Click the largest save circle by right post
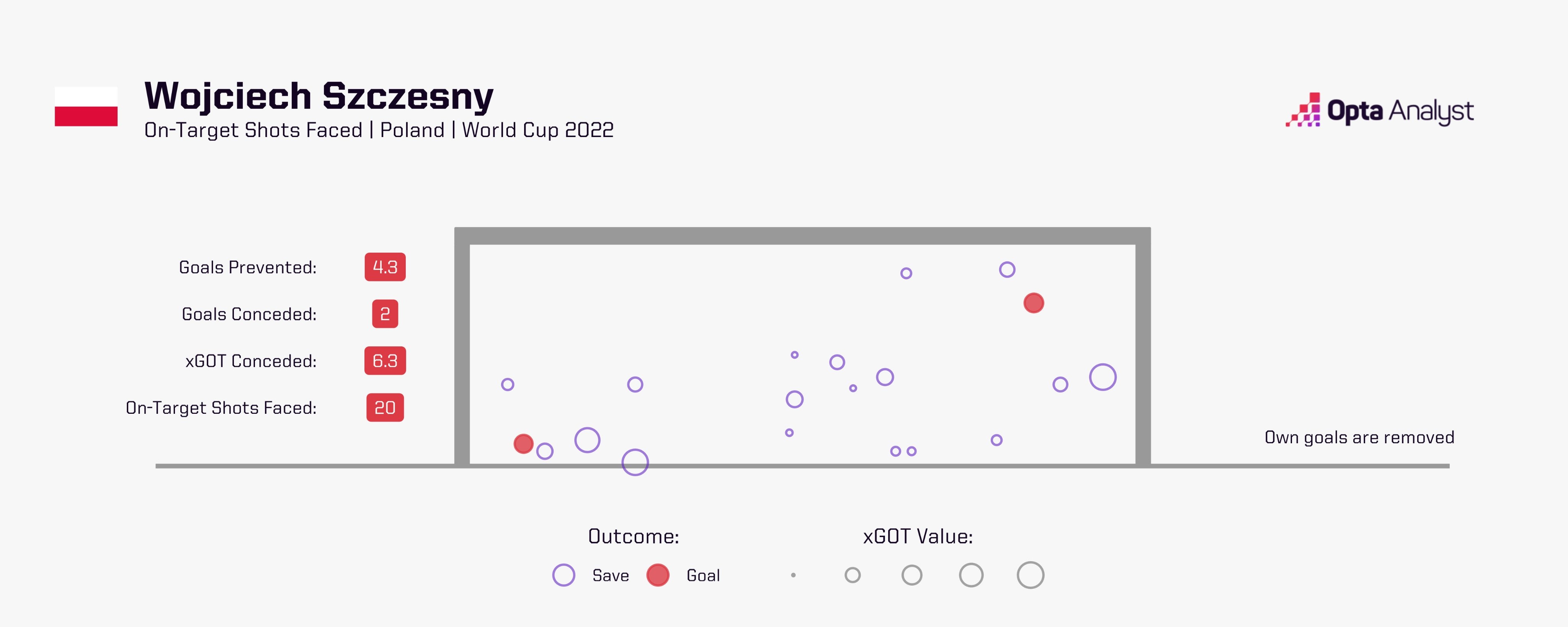 coord(1103,377)
